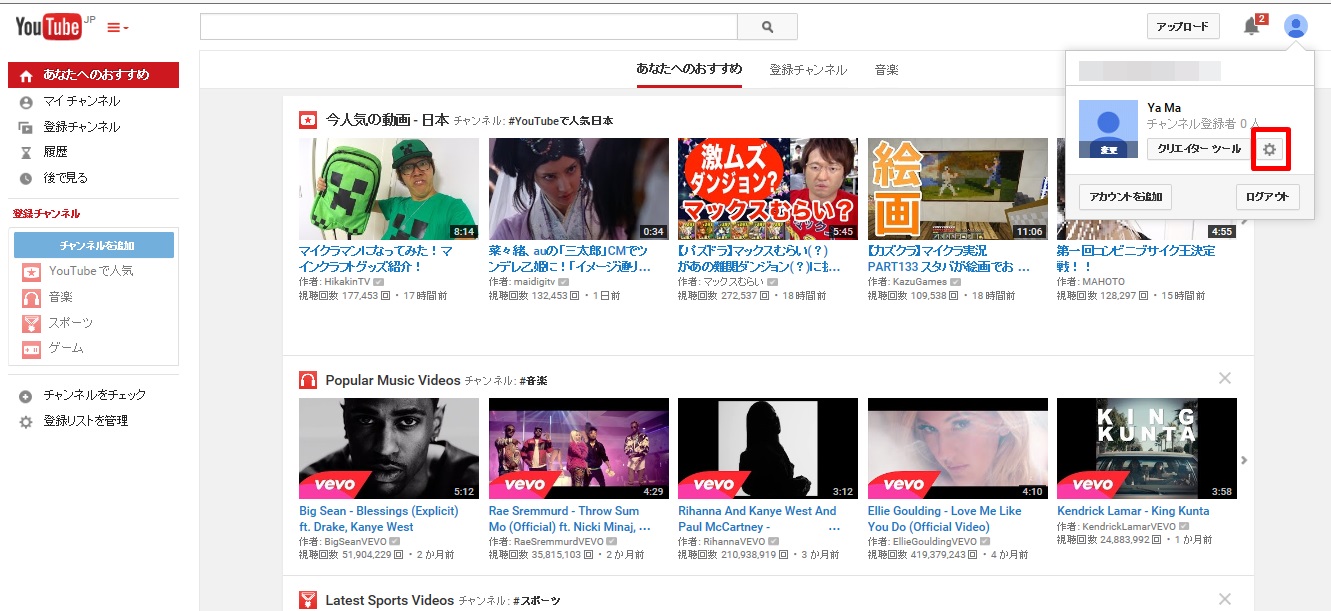Open 後で見る in the sidebar
Viewport: 1331px width, 611px height.
pyautogui.click(x=65, y=178)
